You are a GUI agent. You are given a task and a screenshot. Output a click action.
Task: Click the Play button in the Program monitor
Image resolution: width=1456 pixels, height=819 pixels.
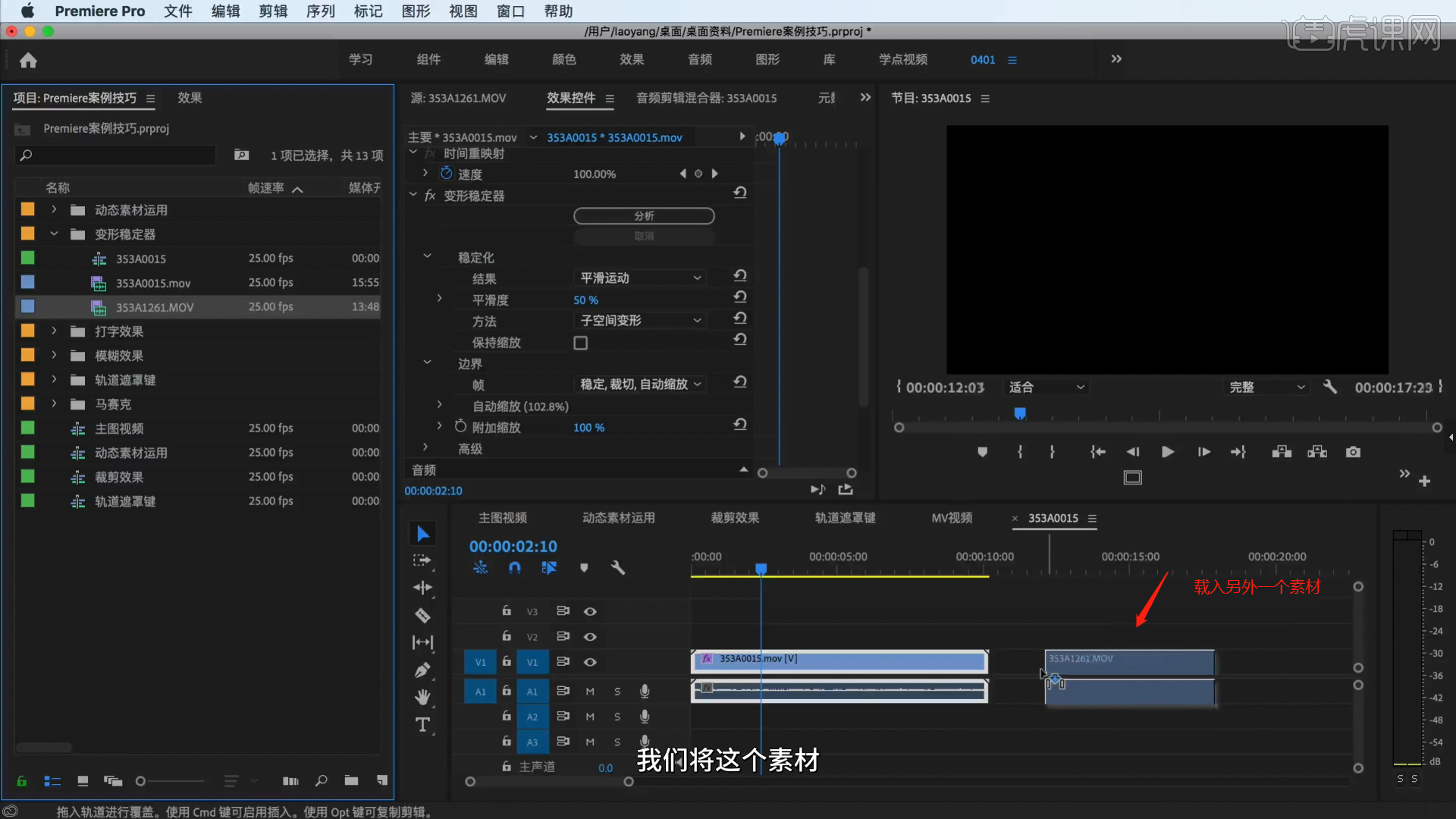click(x=1167, y=451)
